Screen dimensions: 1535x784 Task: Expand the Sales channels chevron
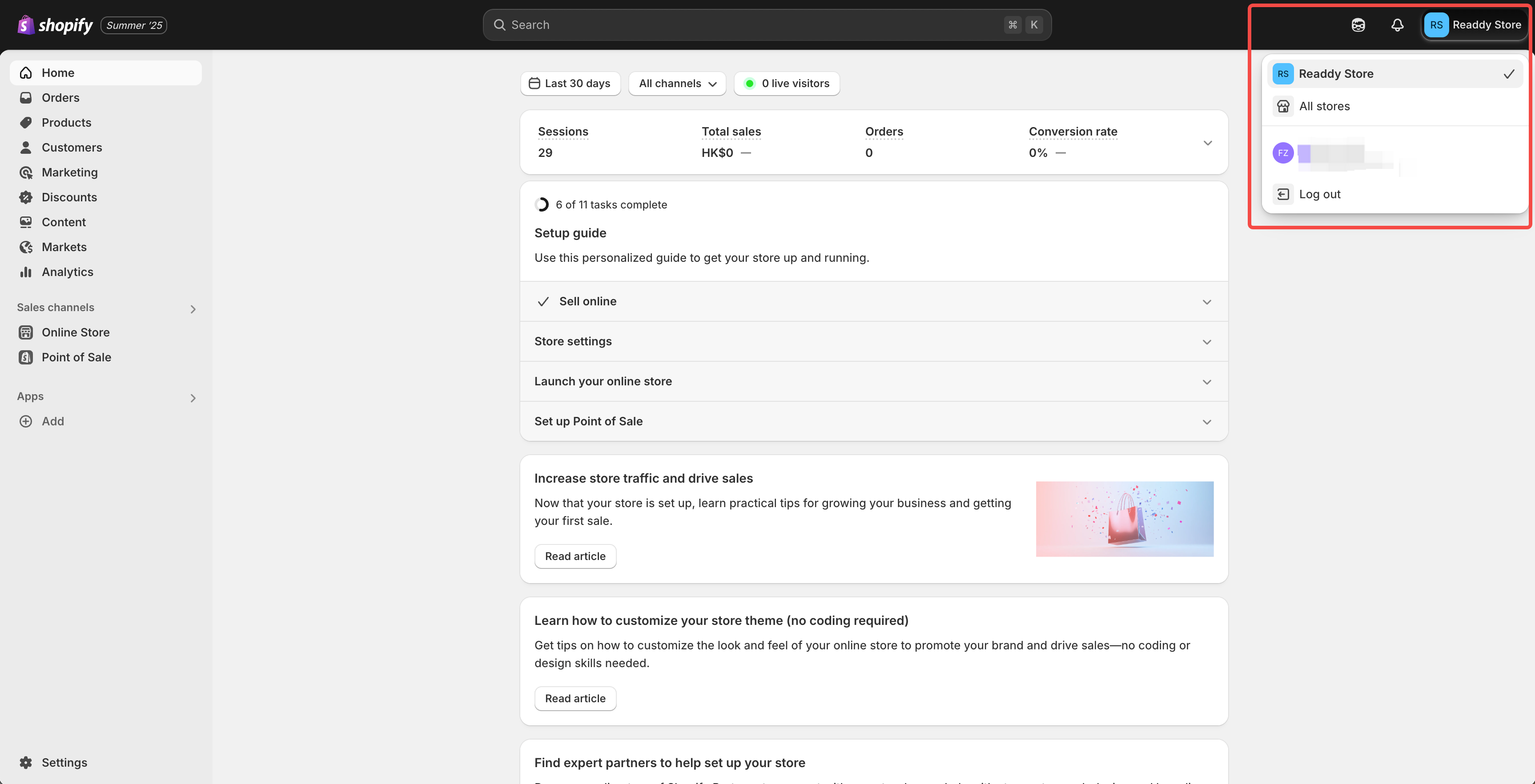pyautogui.click(x=193, y=308)
